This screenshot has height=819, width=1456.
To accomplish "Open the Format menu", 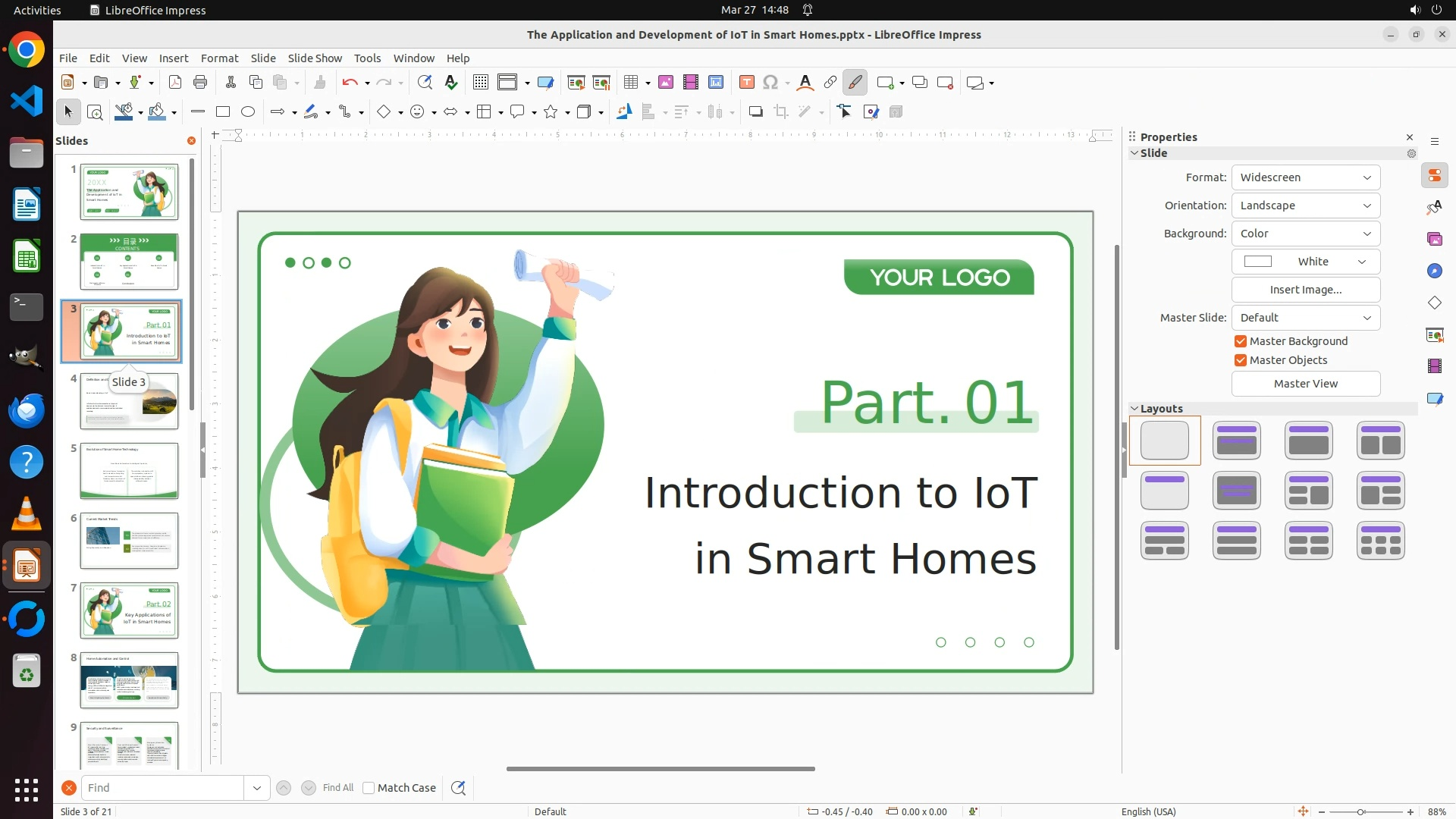I will pos(219,58).
